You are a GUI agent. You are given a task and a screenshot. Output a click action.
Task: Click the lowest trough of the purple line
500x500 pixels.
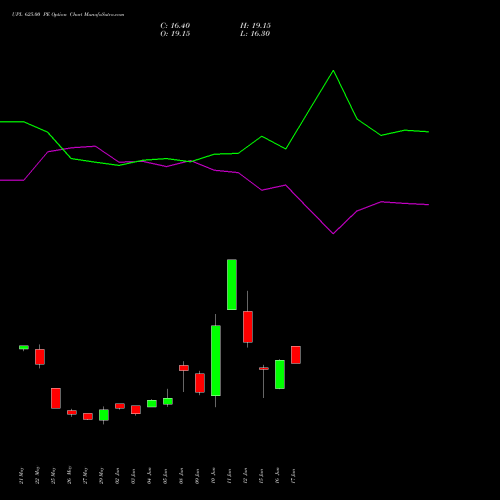coord(333,234)
